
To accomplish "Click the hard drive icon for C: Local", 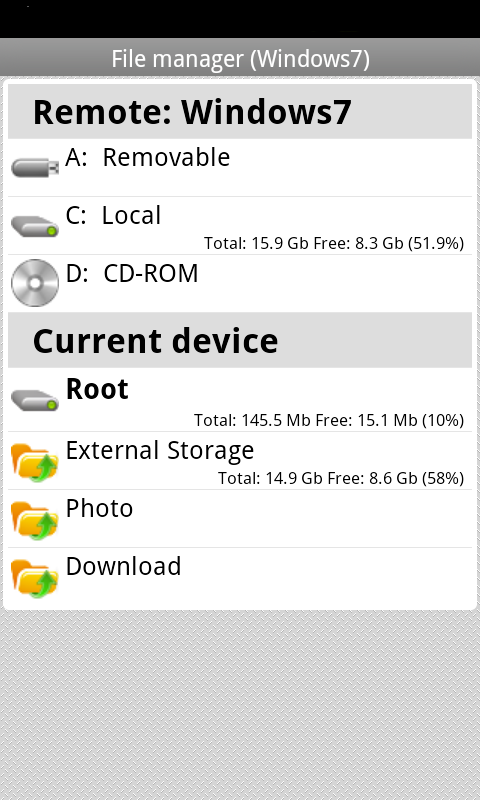I will (x=35, y=226).
